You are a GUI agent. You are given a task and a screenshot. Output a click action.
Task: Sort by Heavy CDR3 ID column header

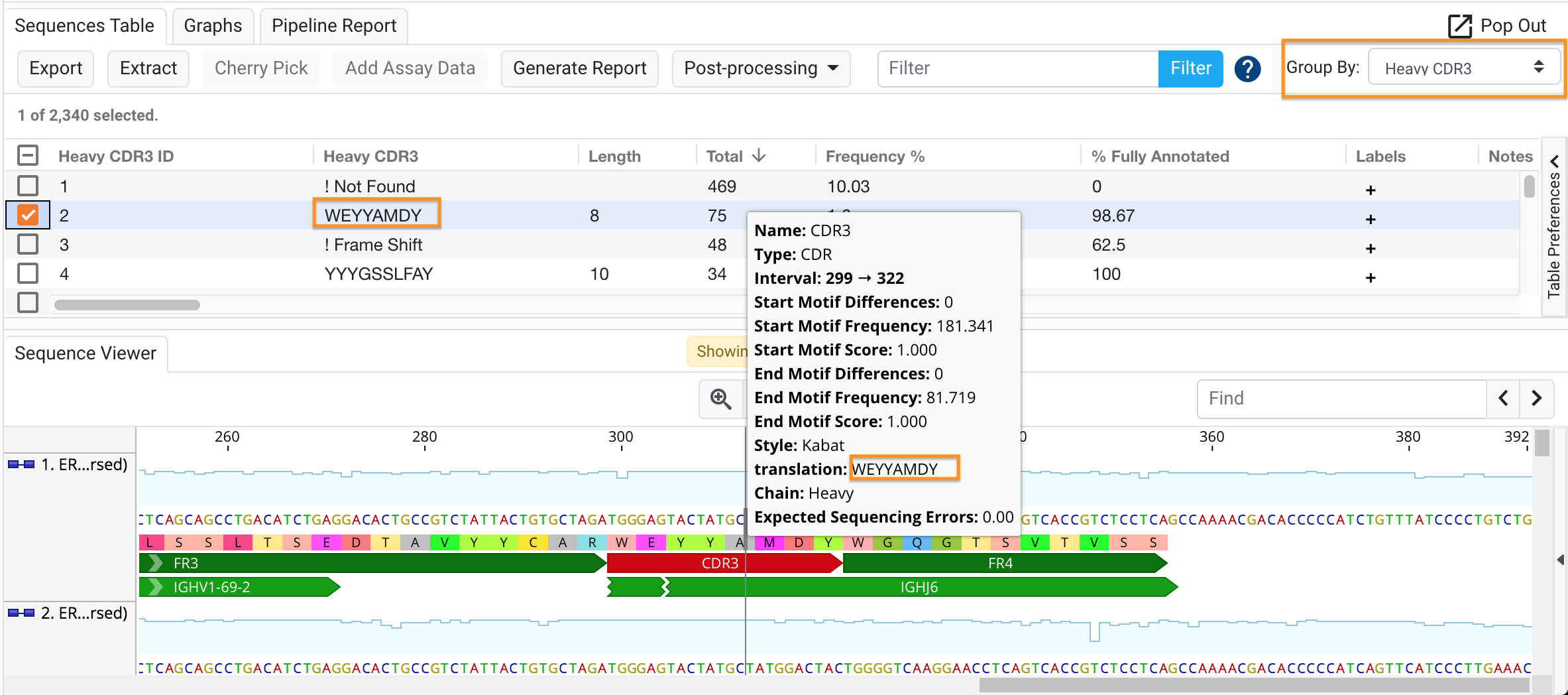pos(116,156)
